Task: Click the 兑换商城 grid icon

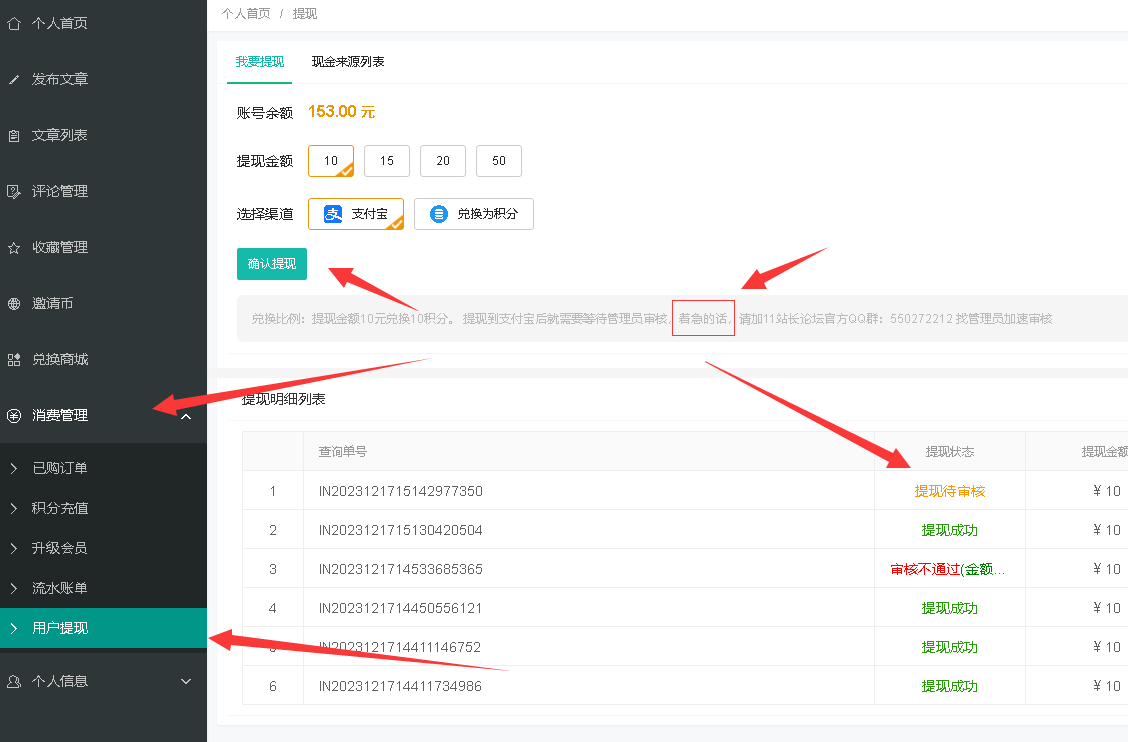Action: click(x=14, y=359)
